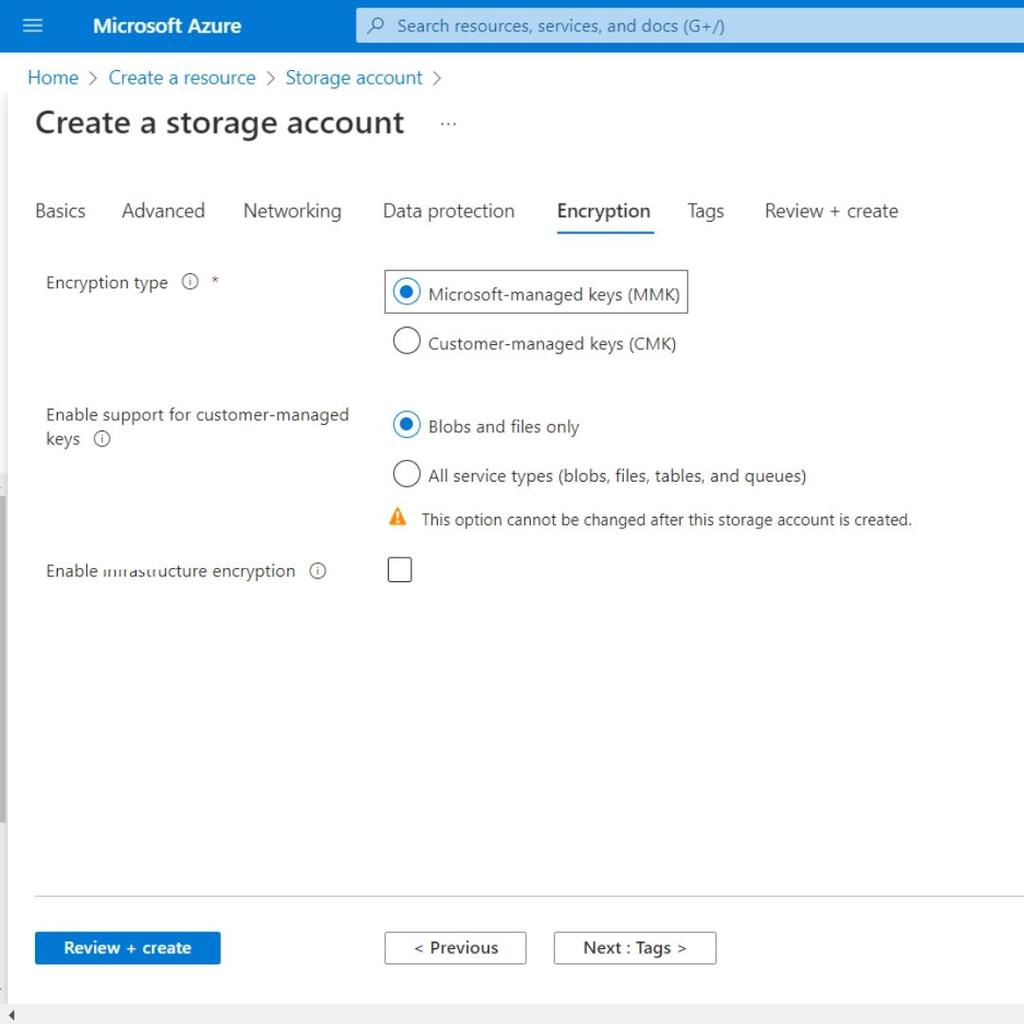This screenshot has width=1024, height=1024.
Task: Select Customer-managed keys (CMK) radio
Action: [x=406, y=341]
